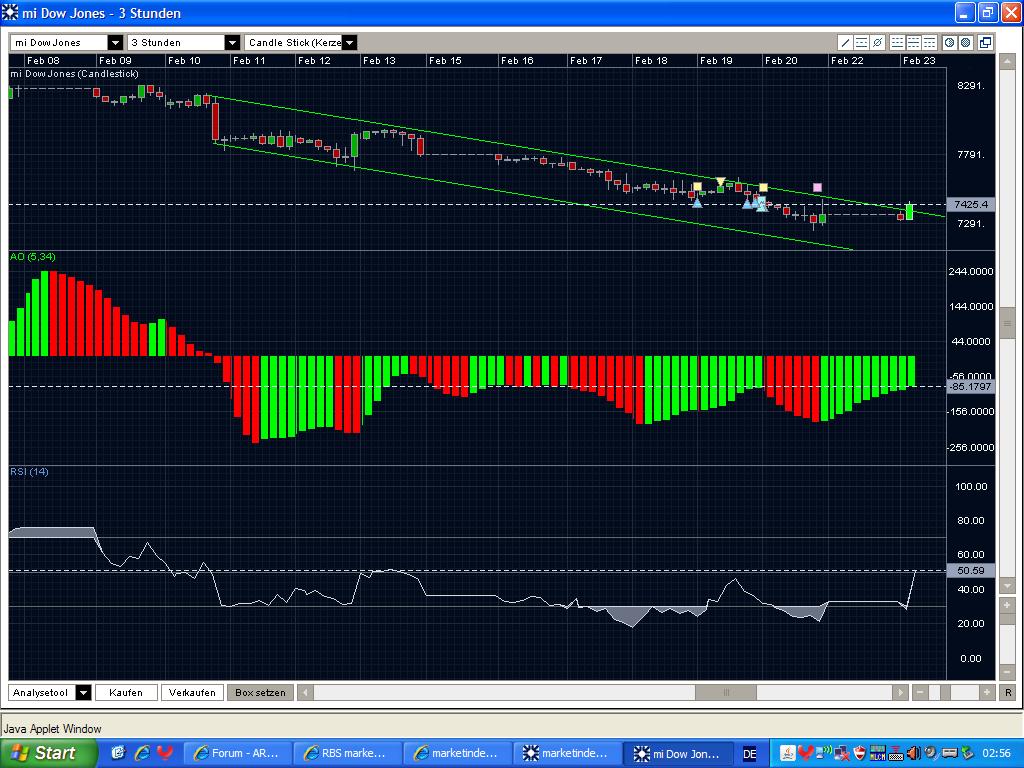Click the volume icon in the system tray
Screen dimensions: 1024x768
point(914,753)
